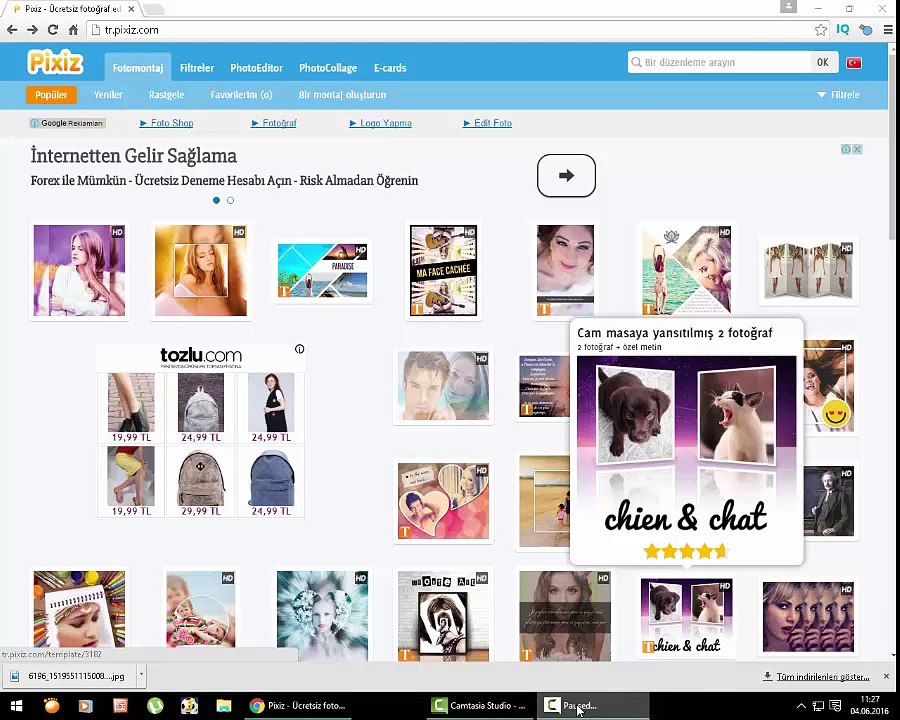Viewport: 900px width, 720px height.
Task: Open the folding screen four-photo template
Action: tap(808, 270)
